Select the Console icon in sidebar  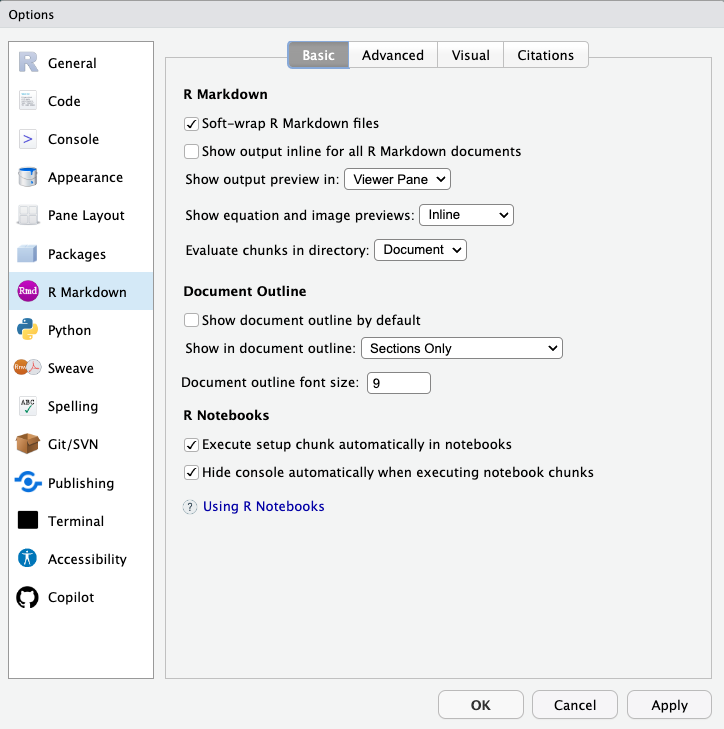[28, 139]
